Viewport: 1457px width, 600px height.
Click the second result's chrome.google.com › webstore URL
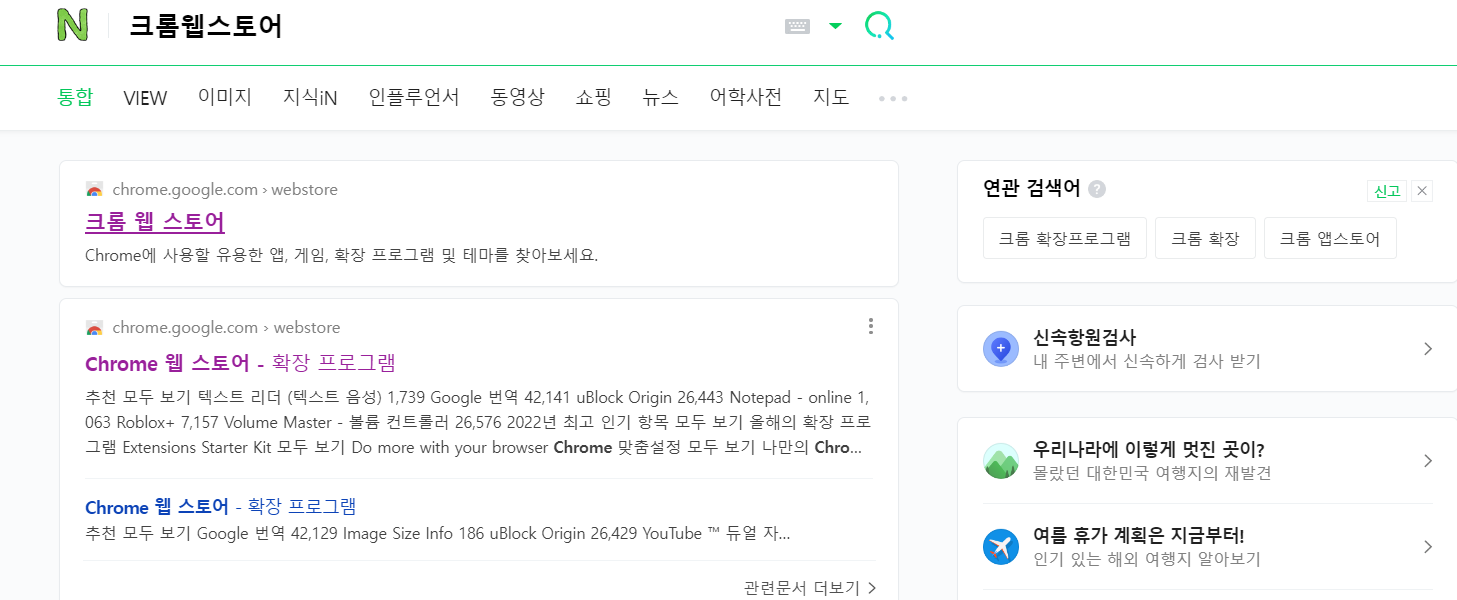click(225, 328)
